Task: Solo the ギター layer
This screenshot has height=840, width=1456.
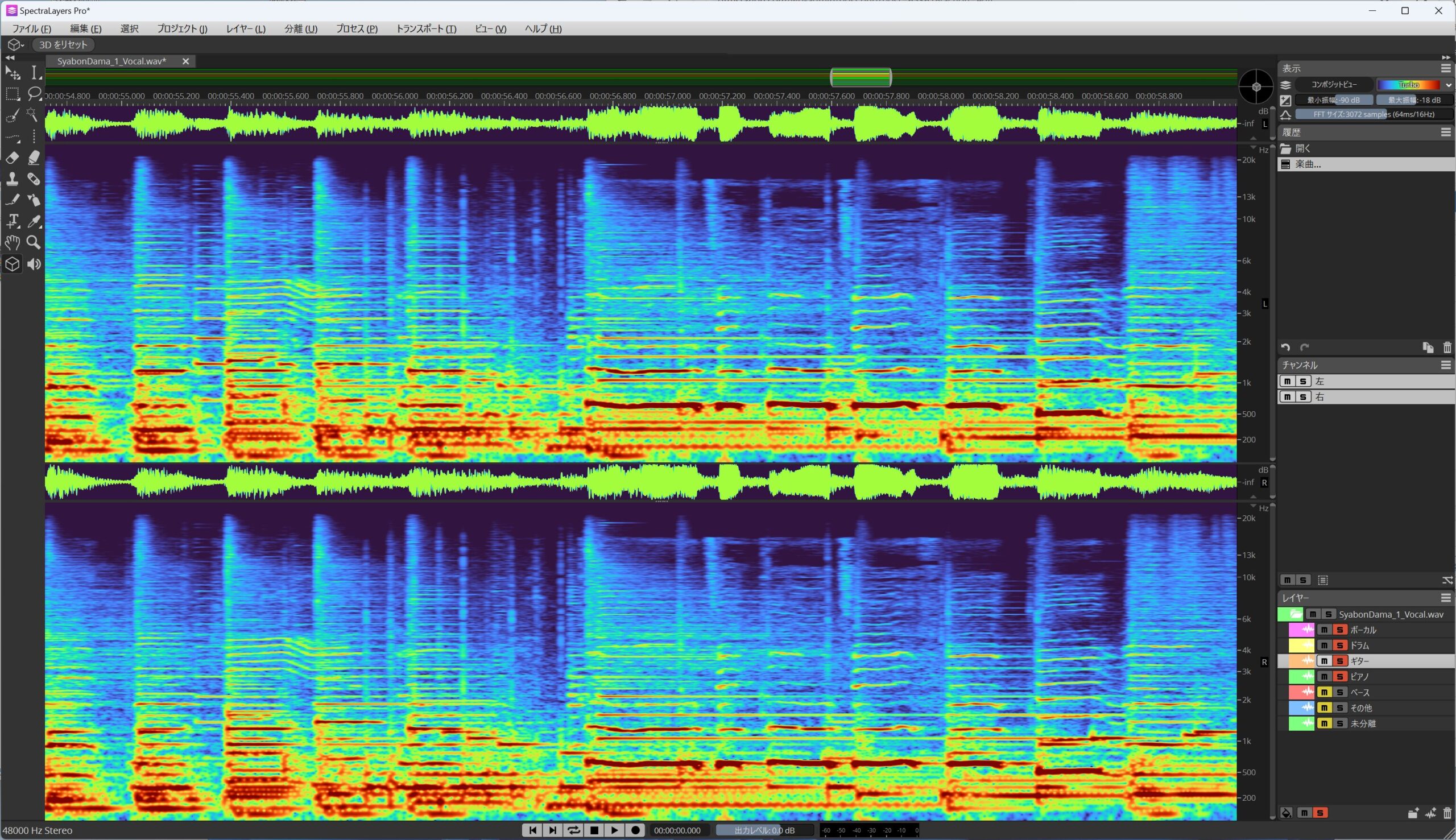Action: click(x=1339, y=661)
